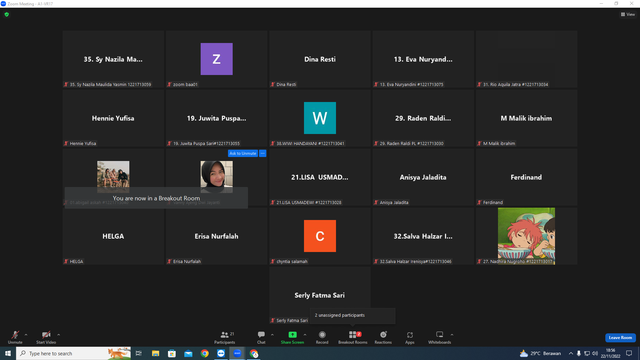This screenshot has width=640, height=360.
Task: Open Zoom Apps
Action: pyautogui.click(x=410, y=337)
